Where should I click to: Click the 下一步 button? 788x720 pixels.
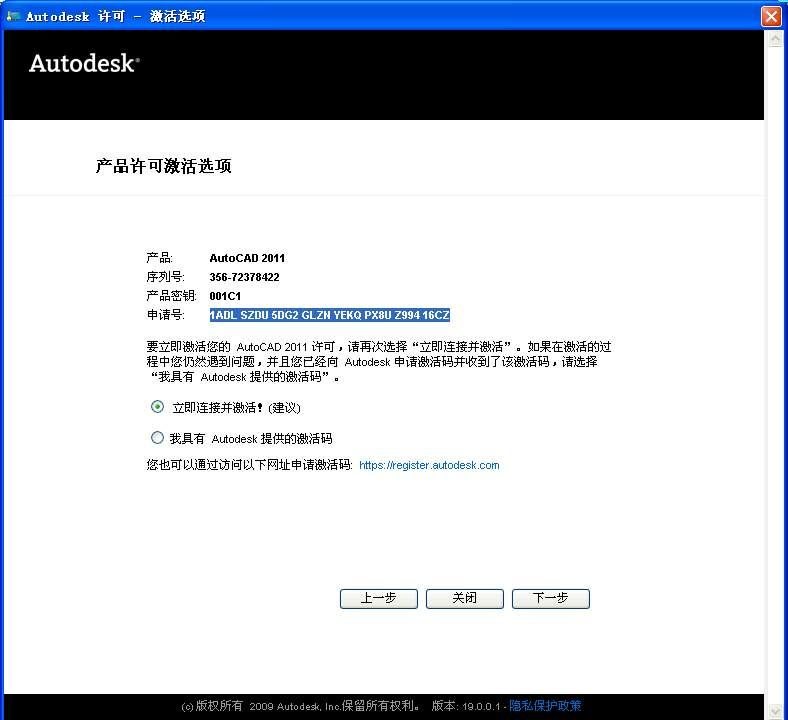click(550, 598)
